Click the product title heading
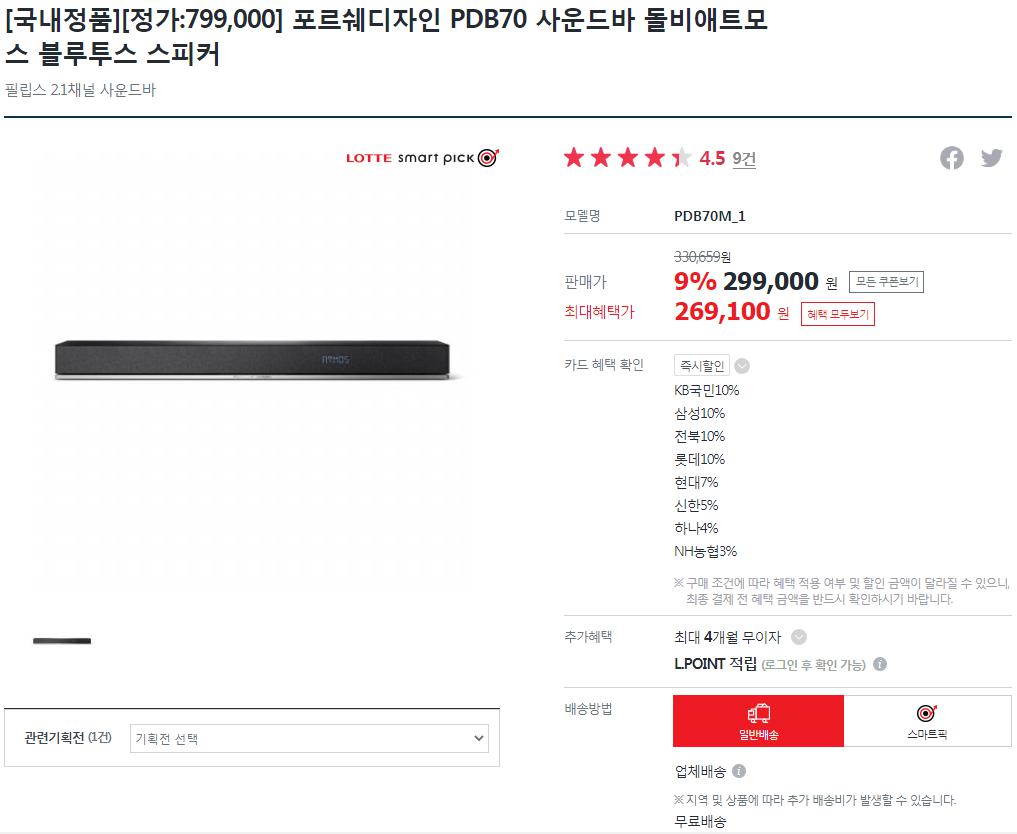Viewport: 1017px width, 834px height. (x=386, y=35)
